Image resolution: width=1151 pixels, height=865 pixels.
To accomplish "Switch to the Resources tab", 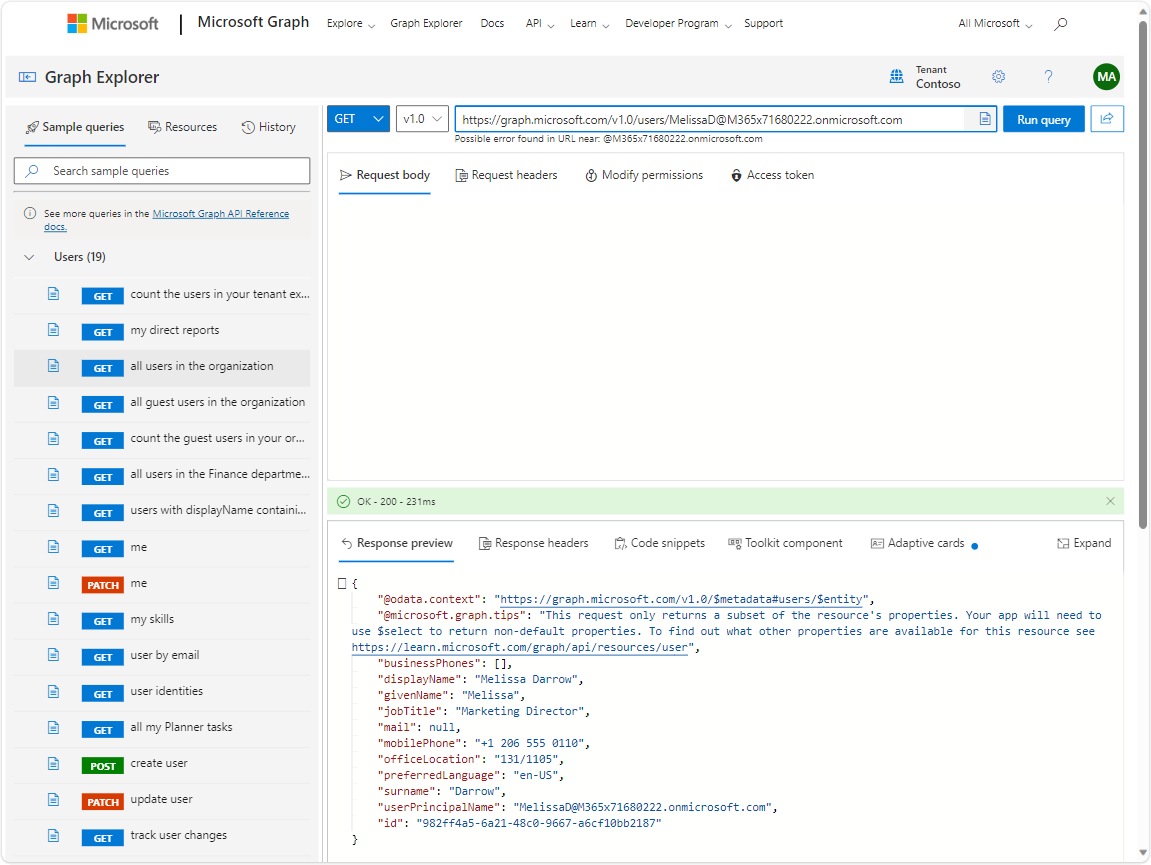I will click(x=183, y=127).
